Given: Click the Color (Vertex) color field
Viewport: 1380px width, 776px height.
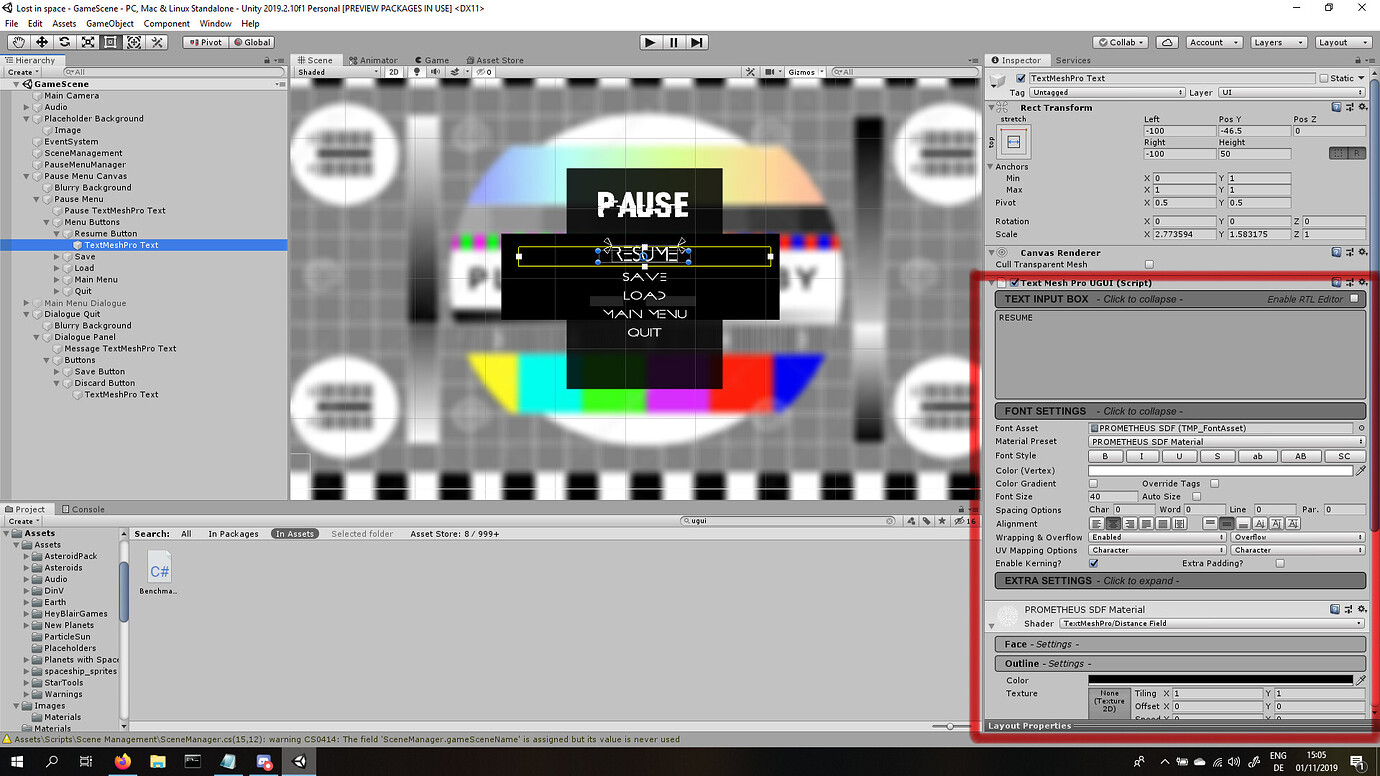Looking at the screenshot, I should [1220, 470].
